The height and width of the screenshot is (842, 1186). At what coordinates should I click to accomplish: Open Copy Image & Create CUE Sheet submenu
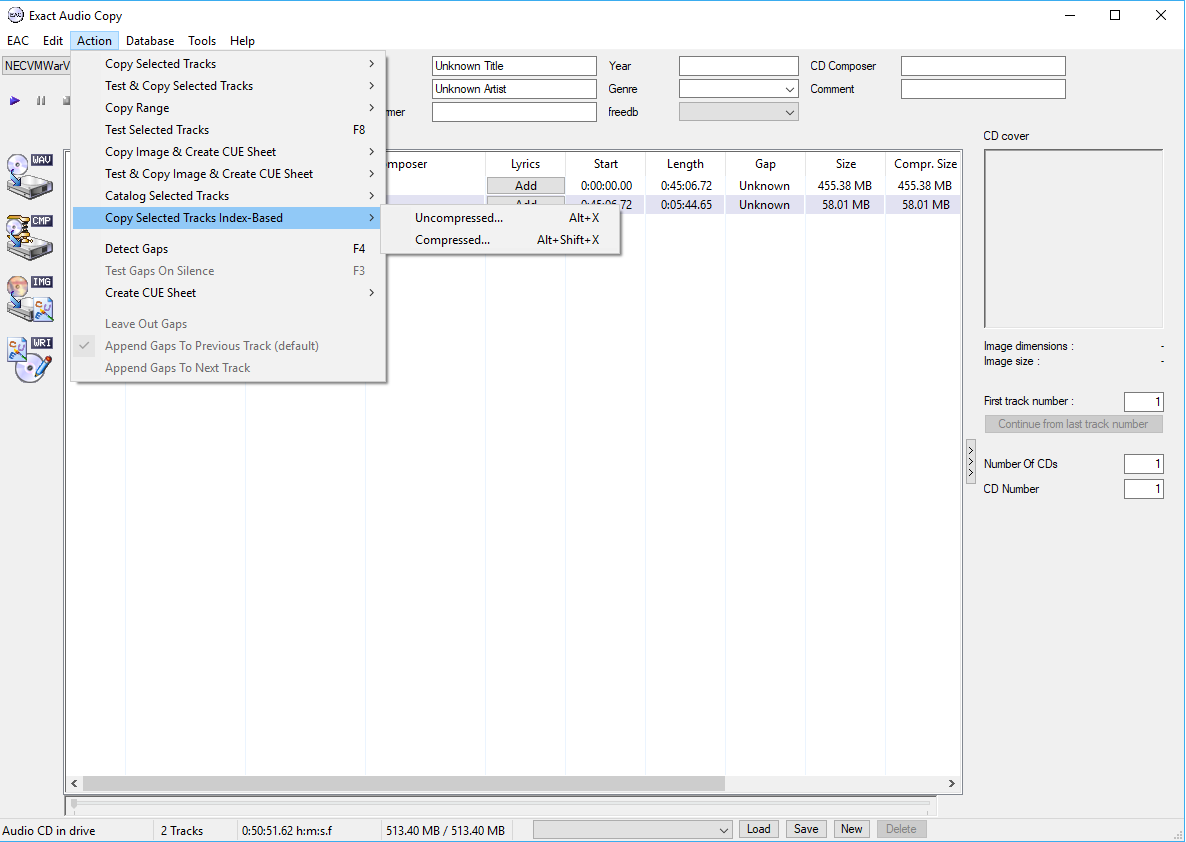(229, 151)
